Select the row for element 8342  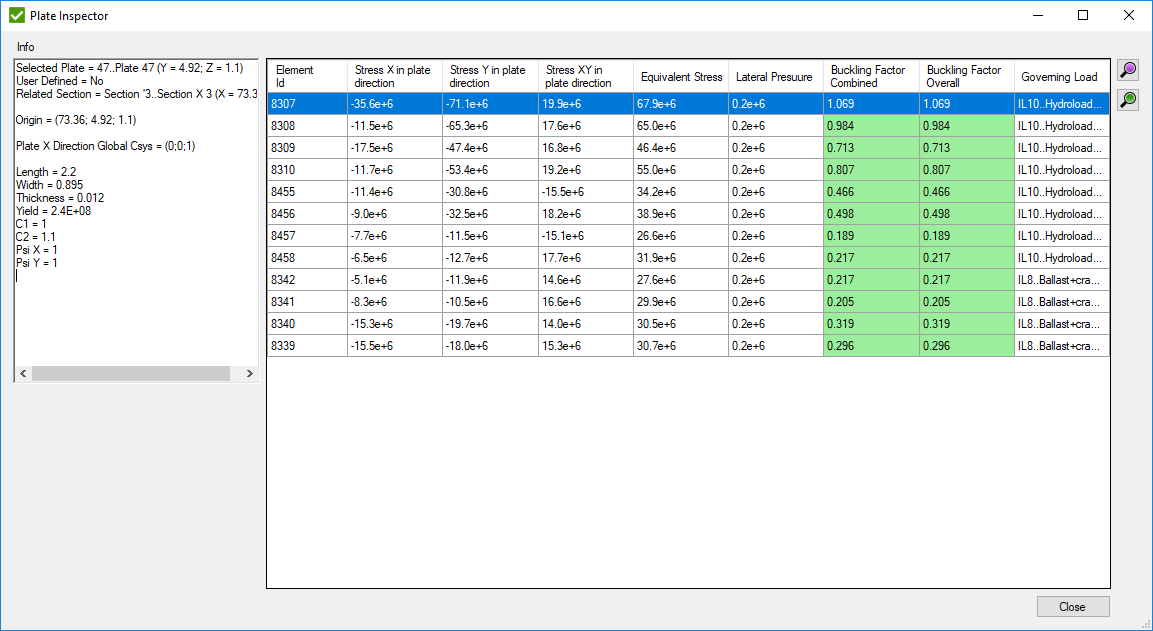tap(688, 280)
